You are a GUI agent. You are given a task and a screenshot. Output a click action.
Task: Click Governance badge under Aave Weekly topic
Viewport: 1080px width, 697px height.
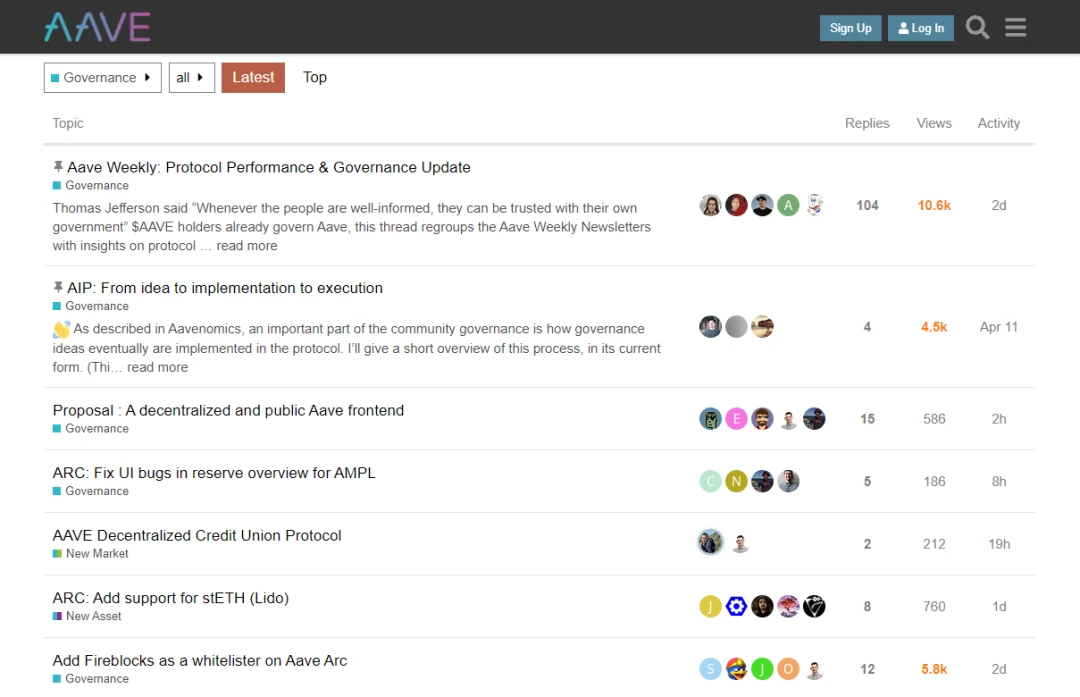click(91, 186)
